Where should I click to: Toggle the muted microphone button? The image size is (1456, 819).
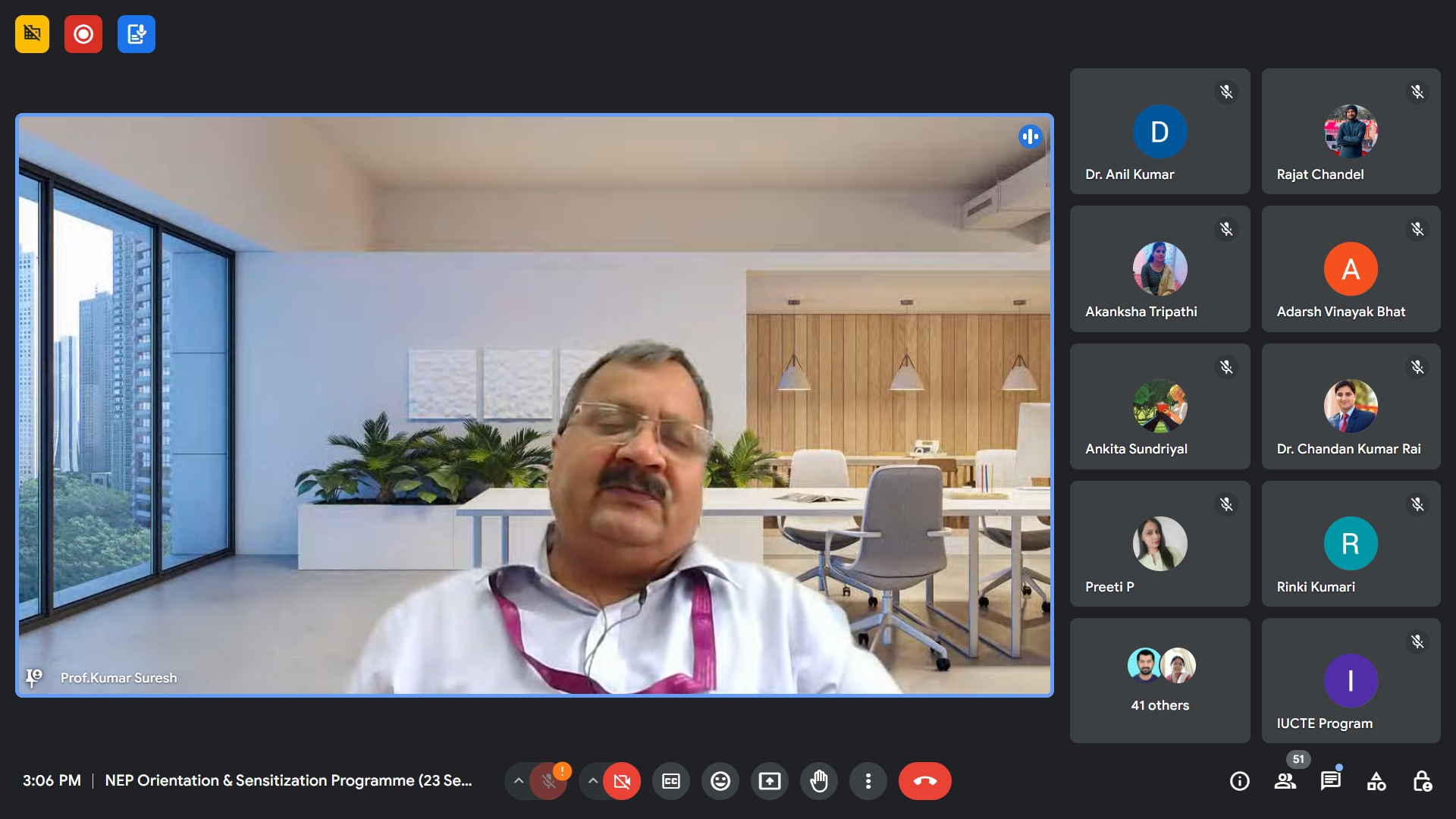pyautogui.click(x=548, y=781)
